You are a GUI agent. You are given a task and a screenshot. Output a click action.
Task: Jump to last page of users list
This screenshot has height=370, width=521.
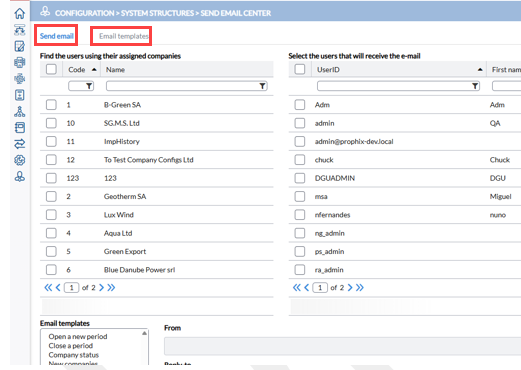360,287
